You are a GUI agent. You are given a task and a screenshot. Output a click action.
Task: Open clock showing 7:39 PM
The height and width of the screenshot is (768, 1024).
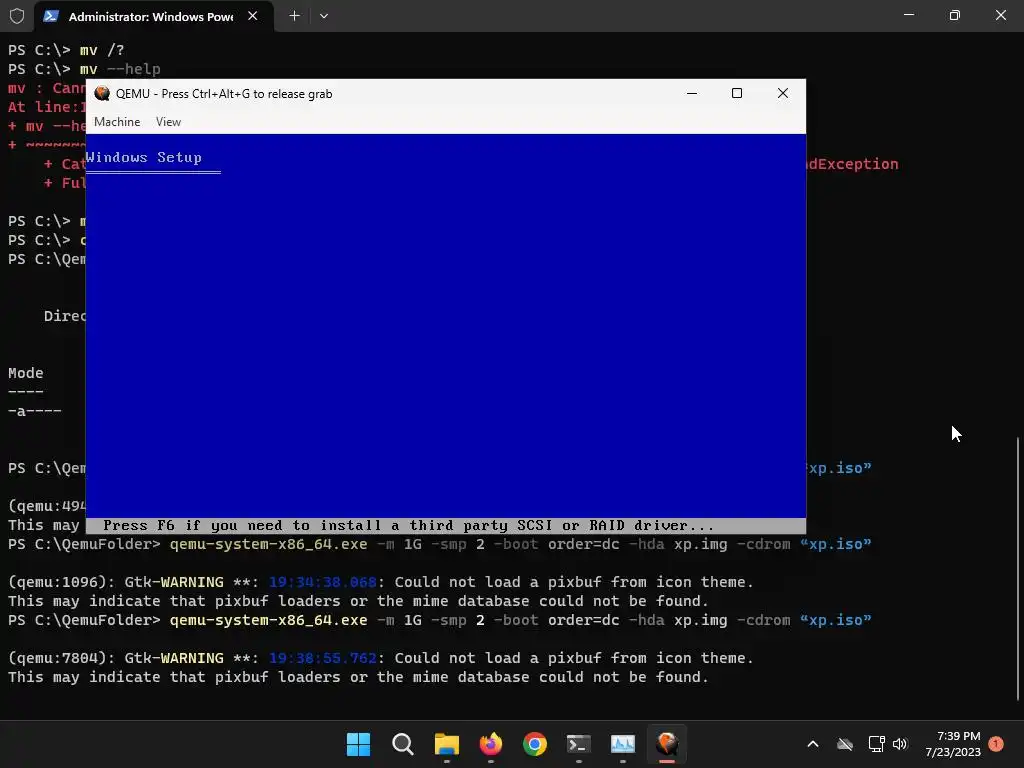pos(953,744)
